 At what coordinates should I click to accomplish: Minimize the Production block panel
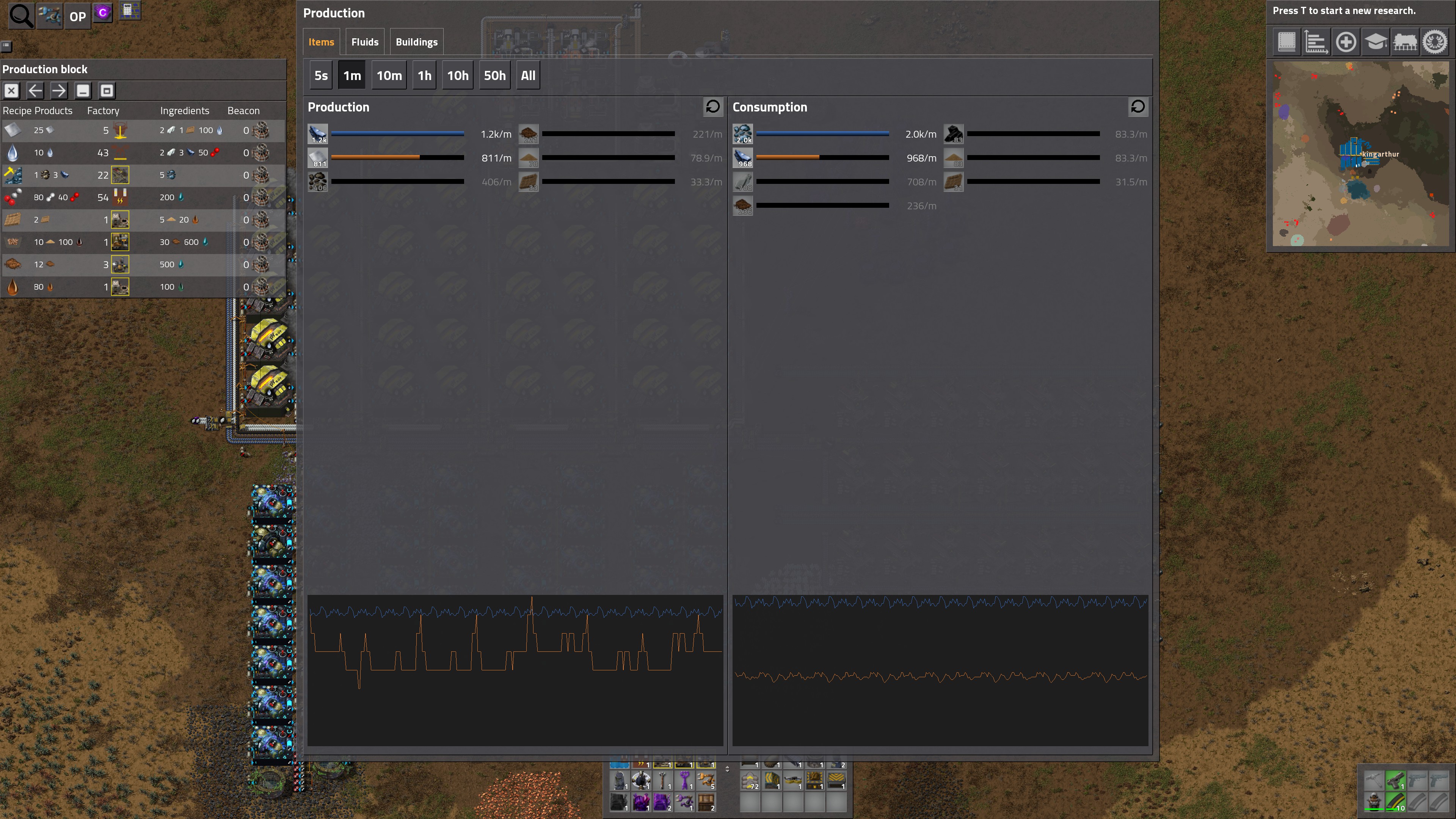pyautogui.click(x=83, y=91)
